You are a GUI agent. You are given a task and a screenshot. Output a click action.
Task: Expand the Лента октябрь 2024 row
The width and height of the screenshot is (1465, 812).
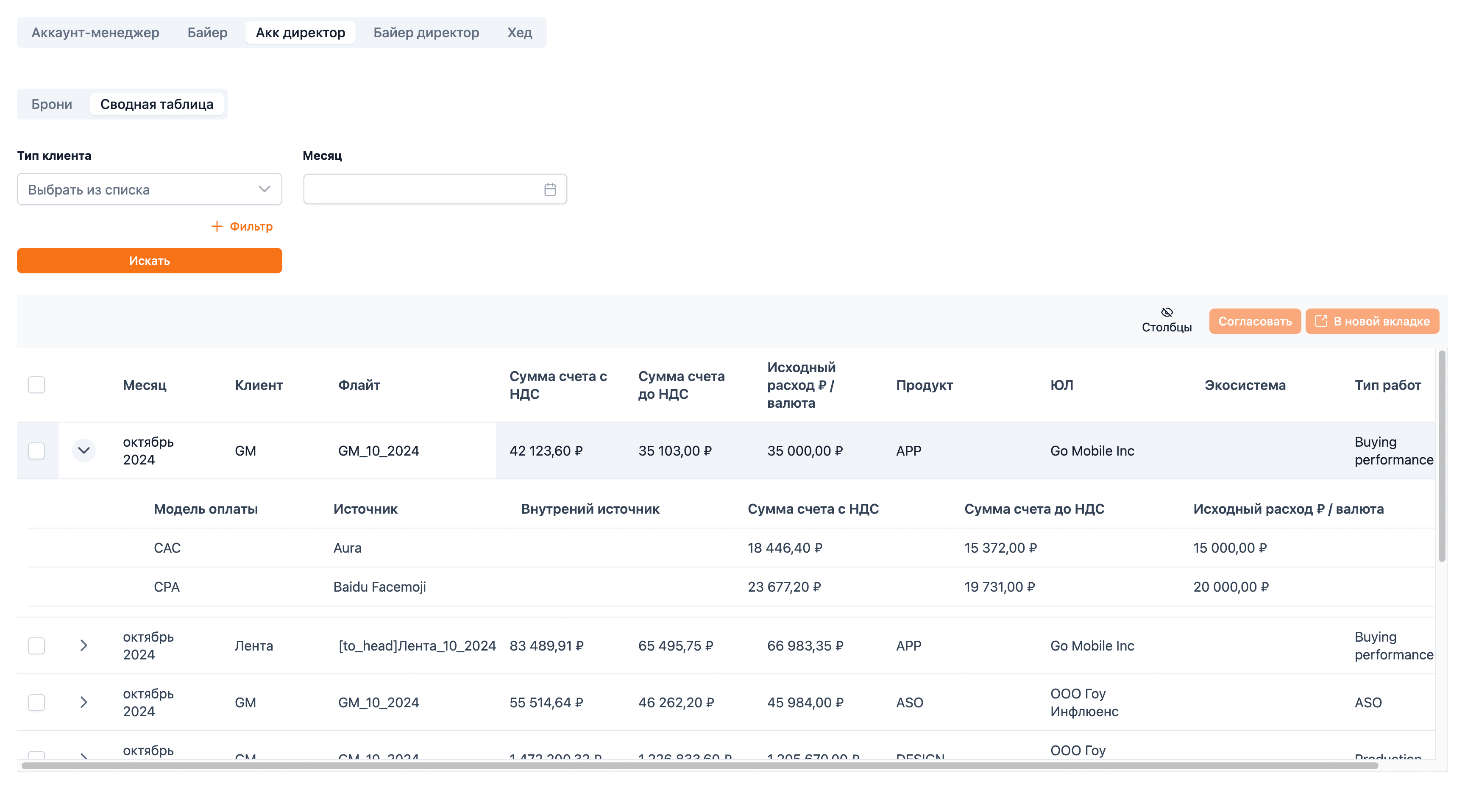(x=84, y=645)
